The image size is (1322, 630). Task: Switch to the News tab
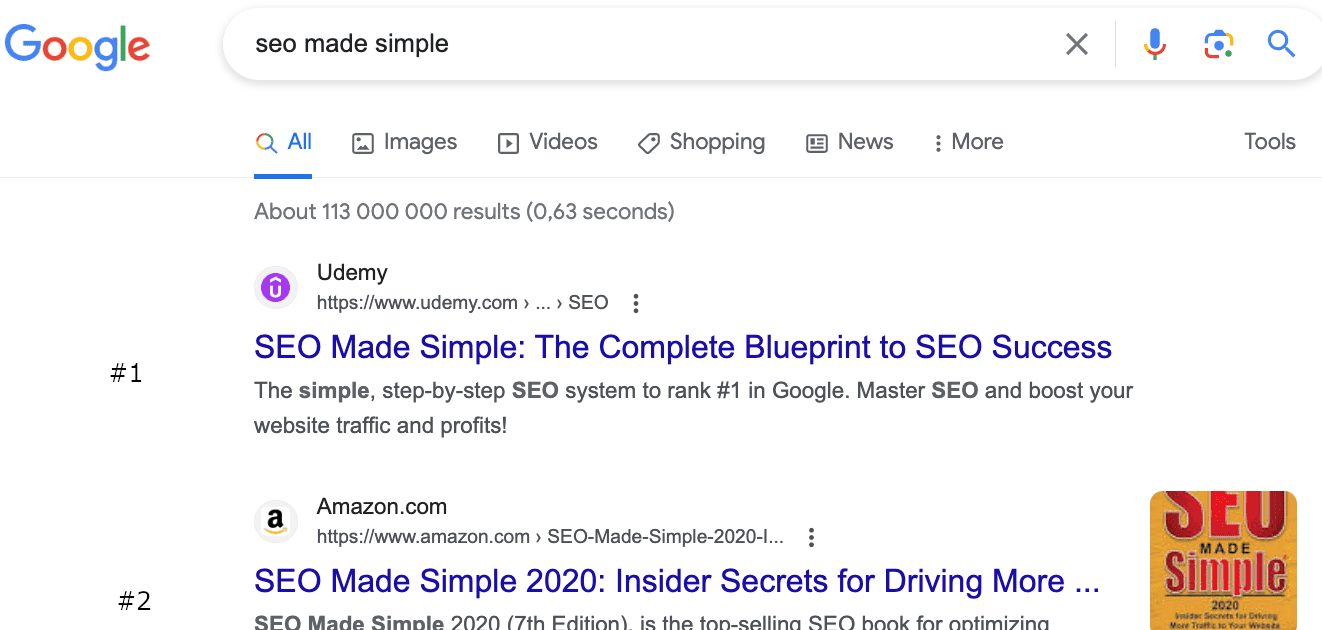pyautogui.click(x=849, y=142)
